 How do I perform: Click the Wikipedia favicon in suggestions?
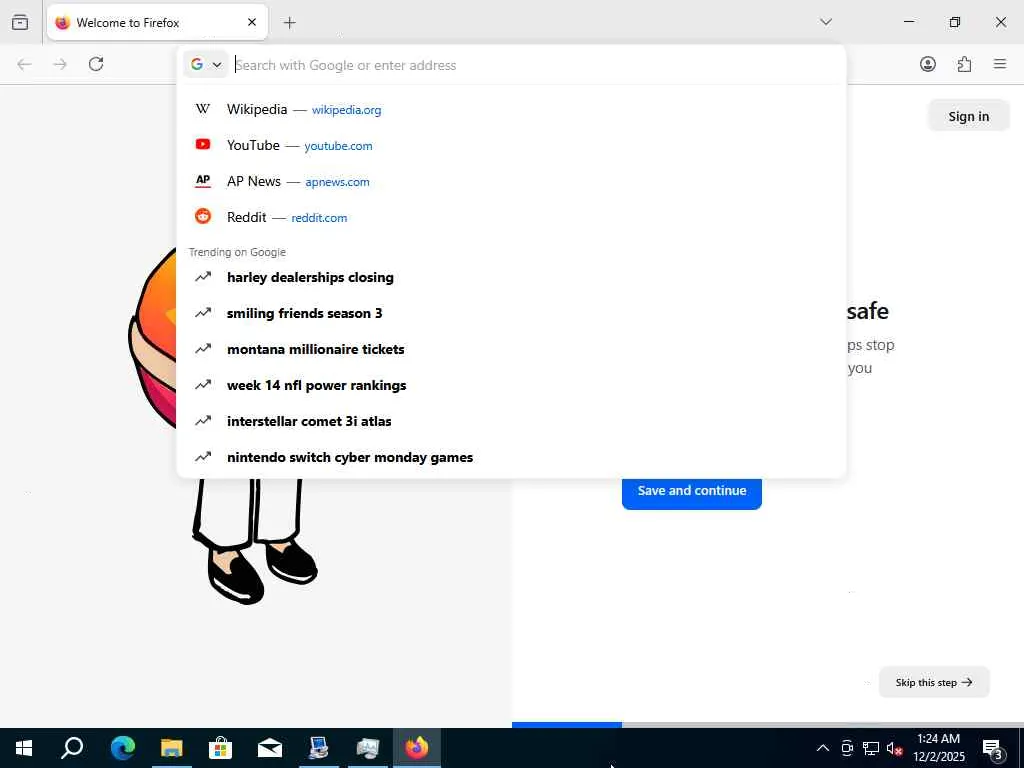tap(203, 109)
